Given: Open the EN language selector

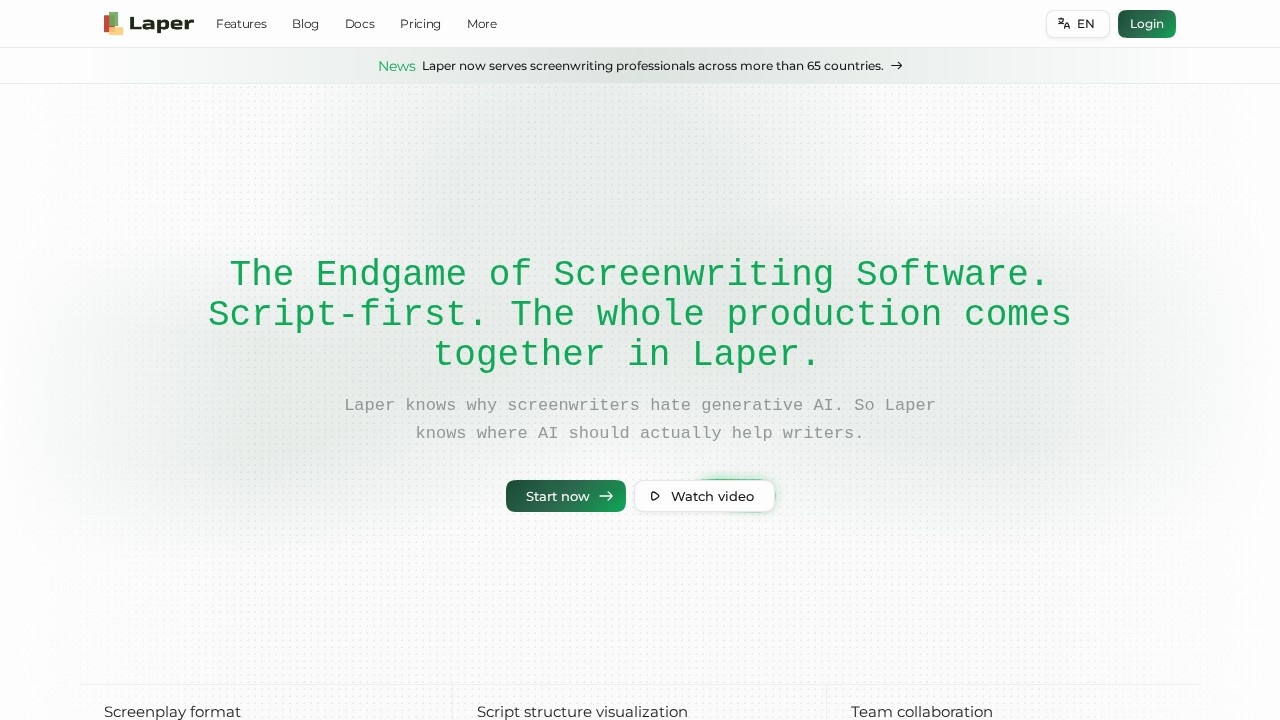Looking at the screenshot, I should 1077,24.
